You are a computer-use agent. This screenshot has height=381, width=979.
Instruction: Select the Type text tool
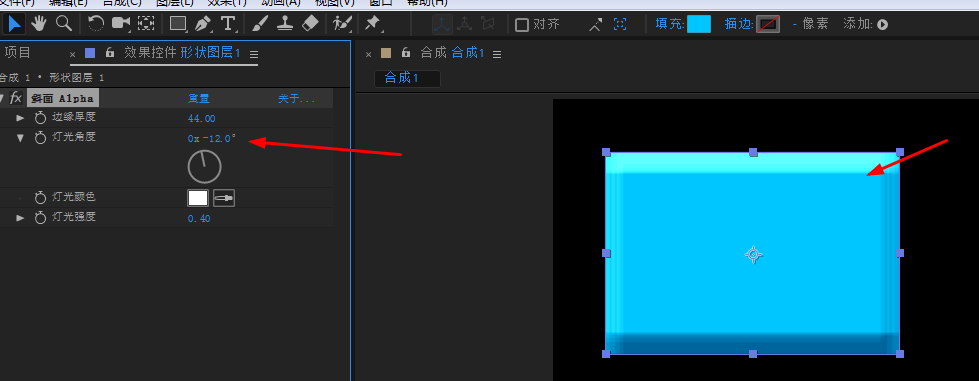(229, 24)
